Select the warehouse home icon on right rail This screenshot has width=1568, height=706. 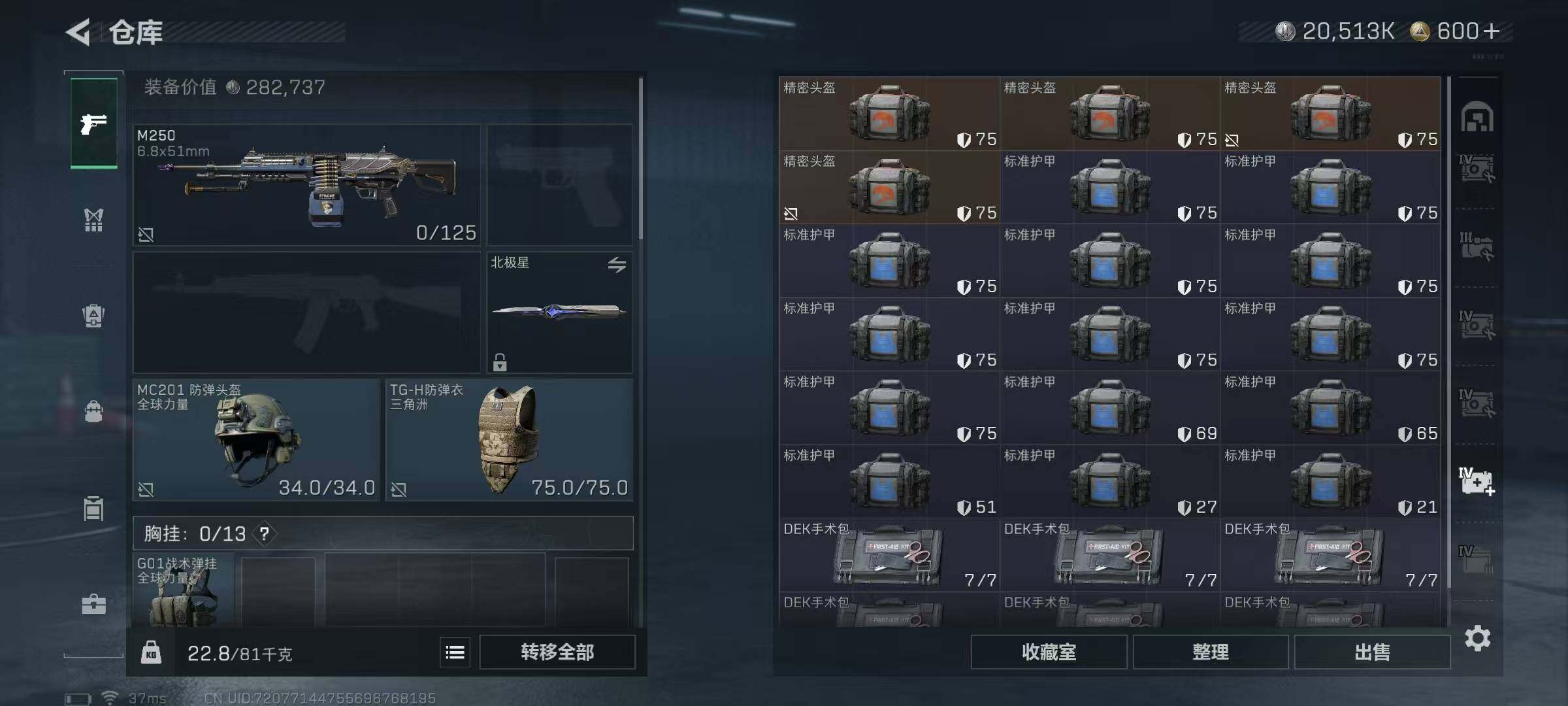pyautogui.click(x=1478, y=118)
